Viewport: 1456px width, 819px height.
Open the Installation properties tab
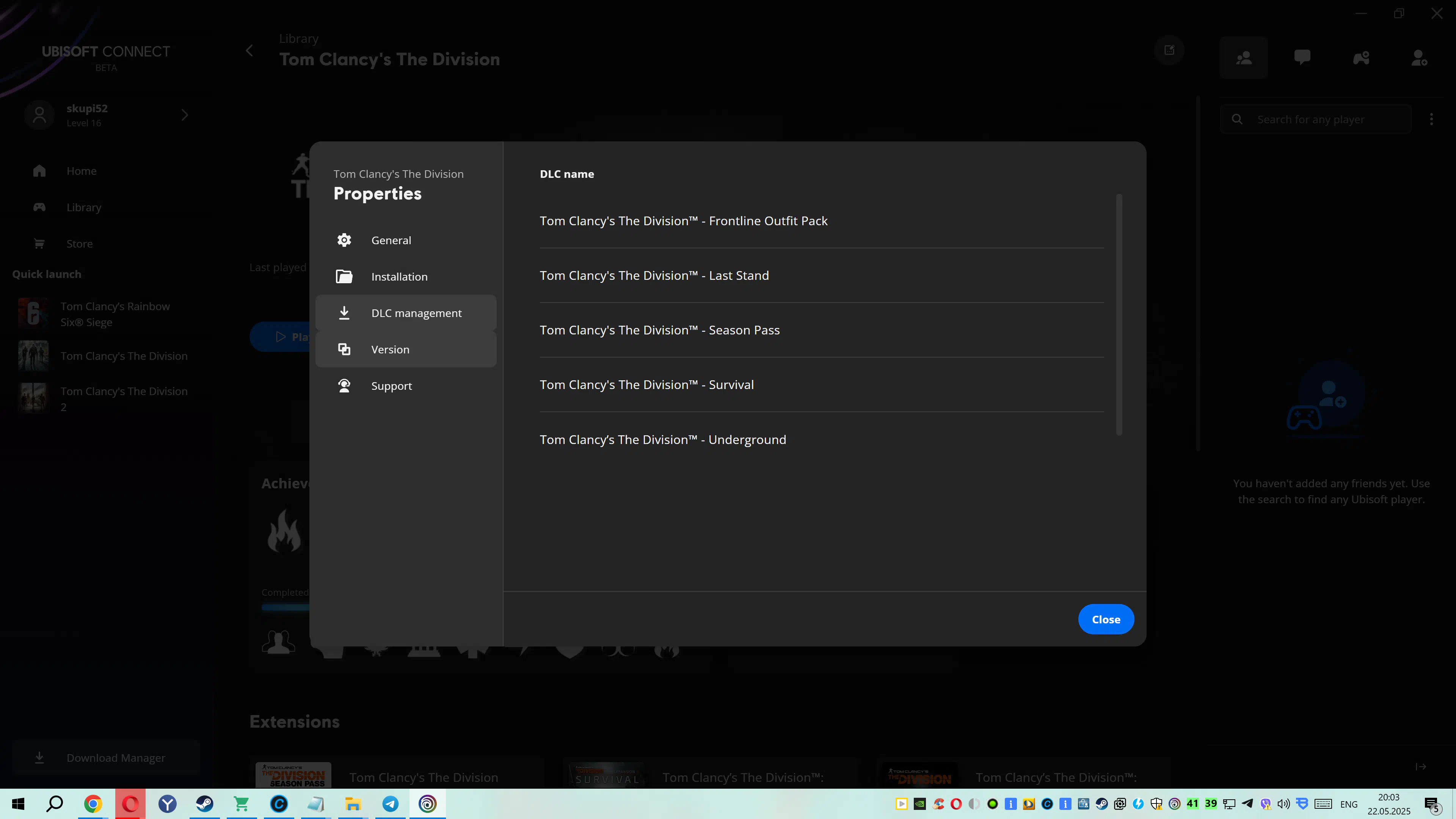406,276
